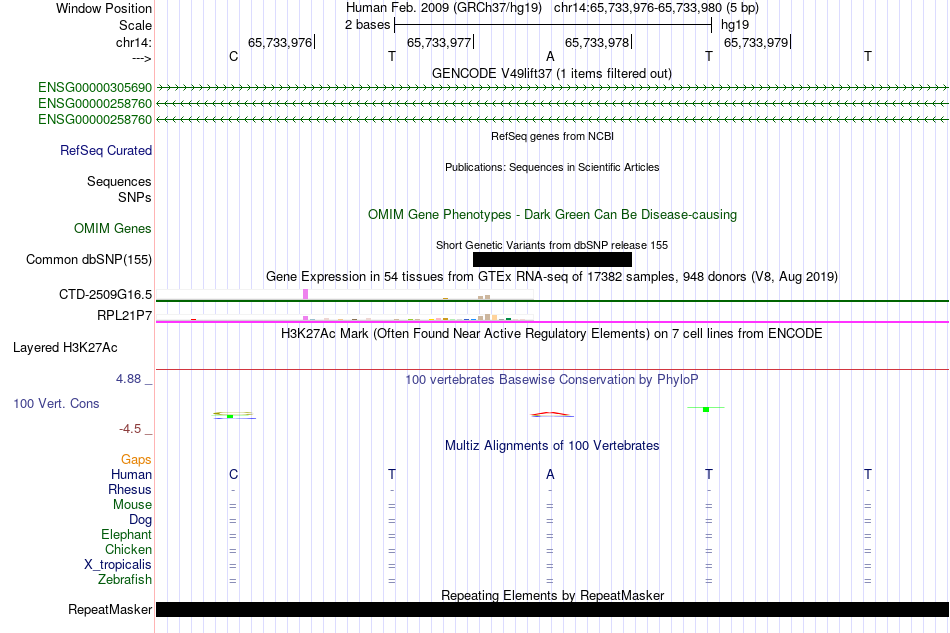Click the RefSeq genes from NCBI title

[552, 136]
